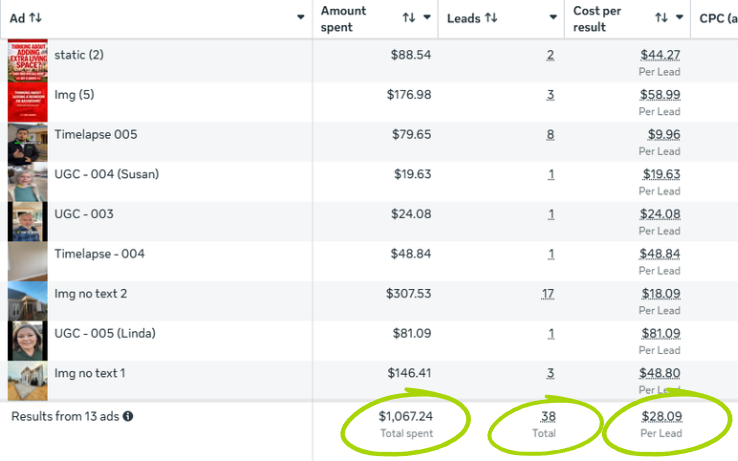Click the $146.41 amount spent cell
The image size is (738, 461).
409,373
